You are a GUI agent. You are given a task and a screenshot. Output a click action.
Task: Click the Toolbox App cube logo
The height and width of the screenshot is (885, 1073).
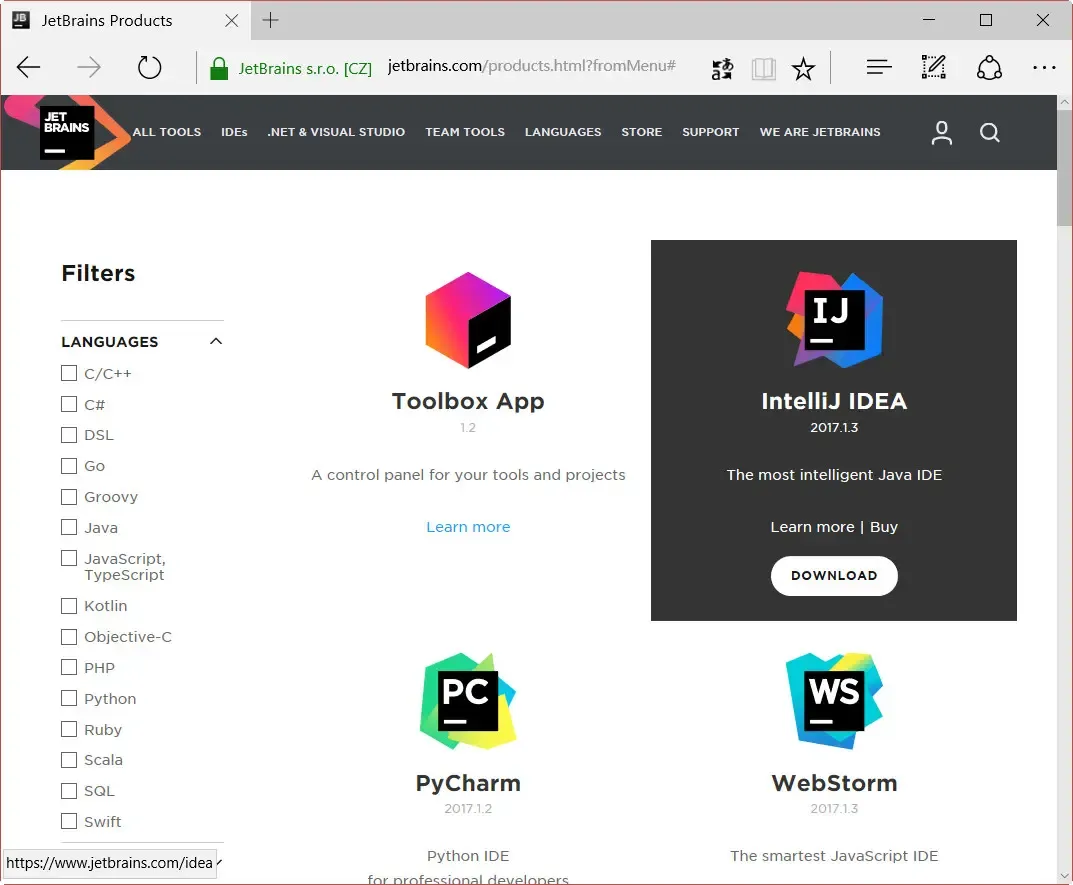pos(468,320)
